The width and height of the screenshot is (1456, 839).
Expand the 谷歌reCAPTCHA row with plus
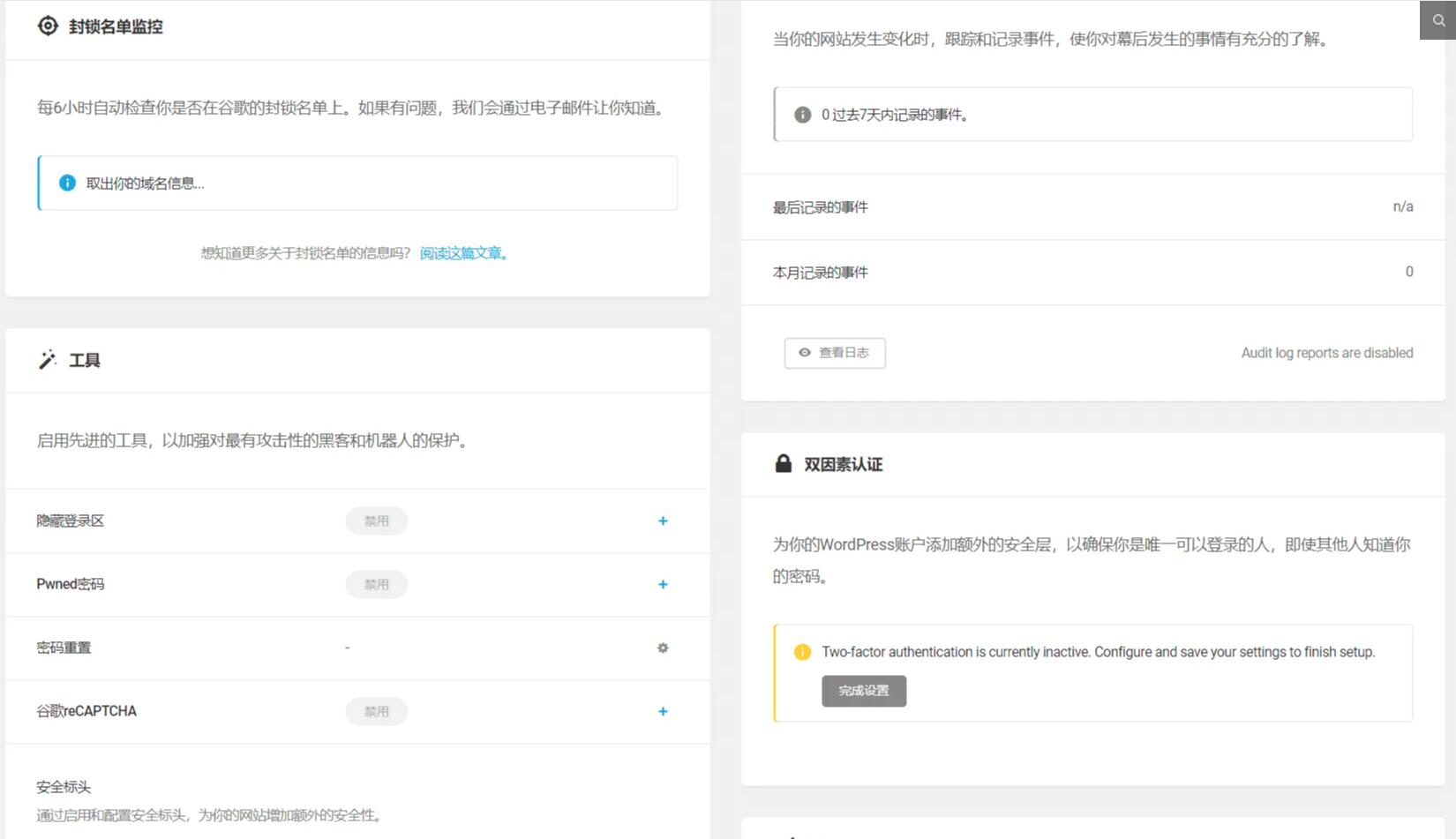tap(663, 711)
